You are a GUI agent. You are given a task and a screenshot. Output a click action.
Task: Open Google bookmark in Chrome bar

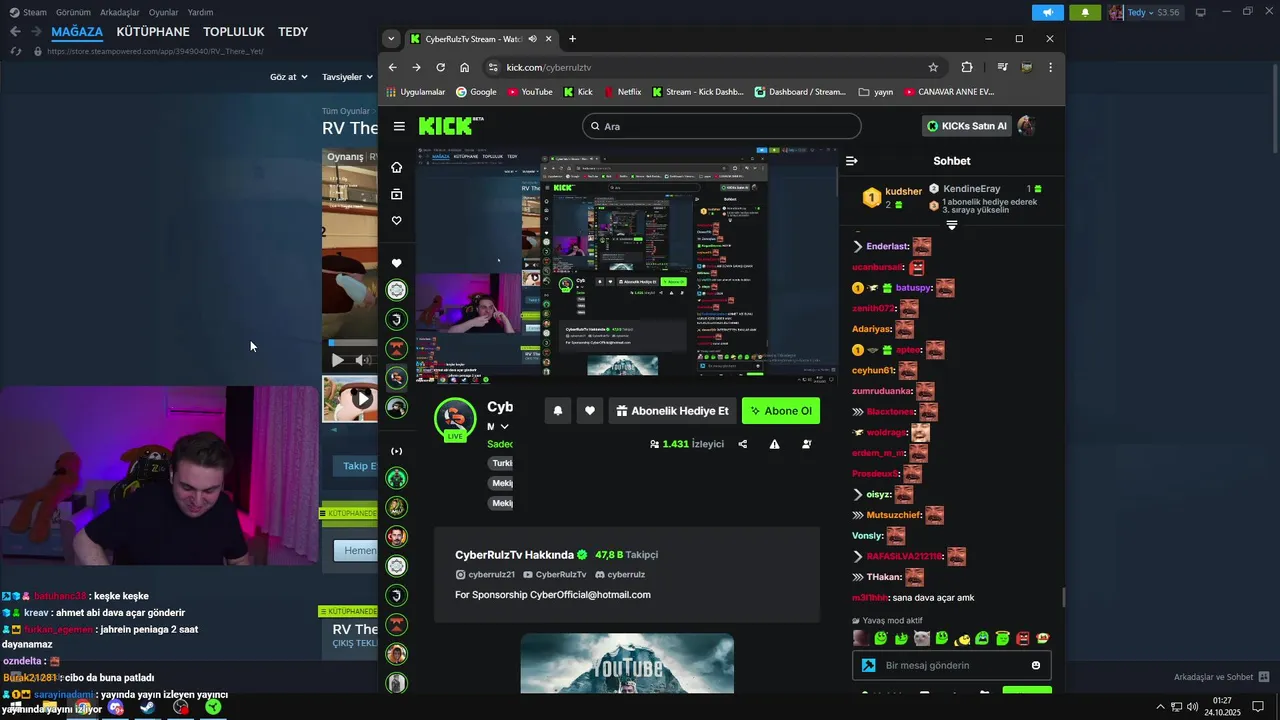coord(476,92)
